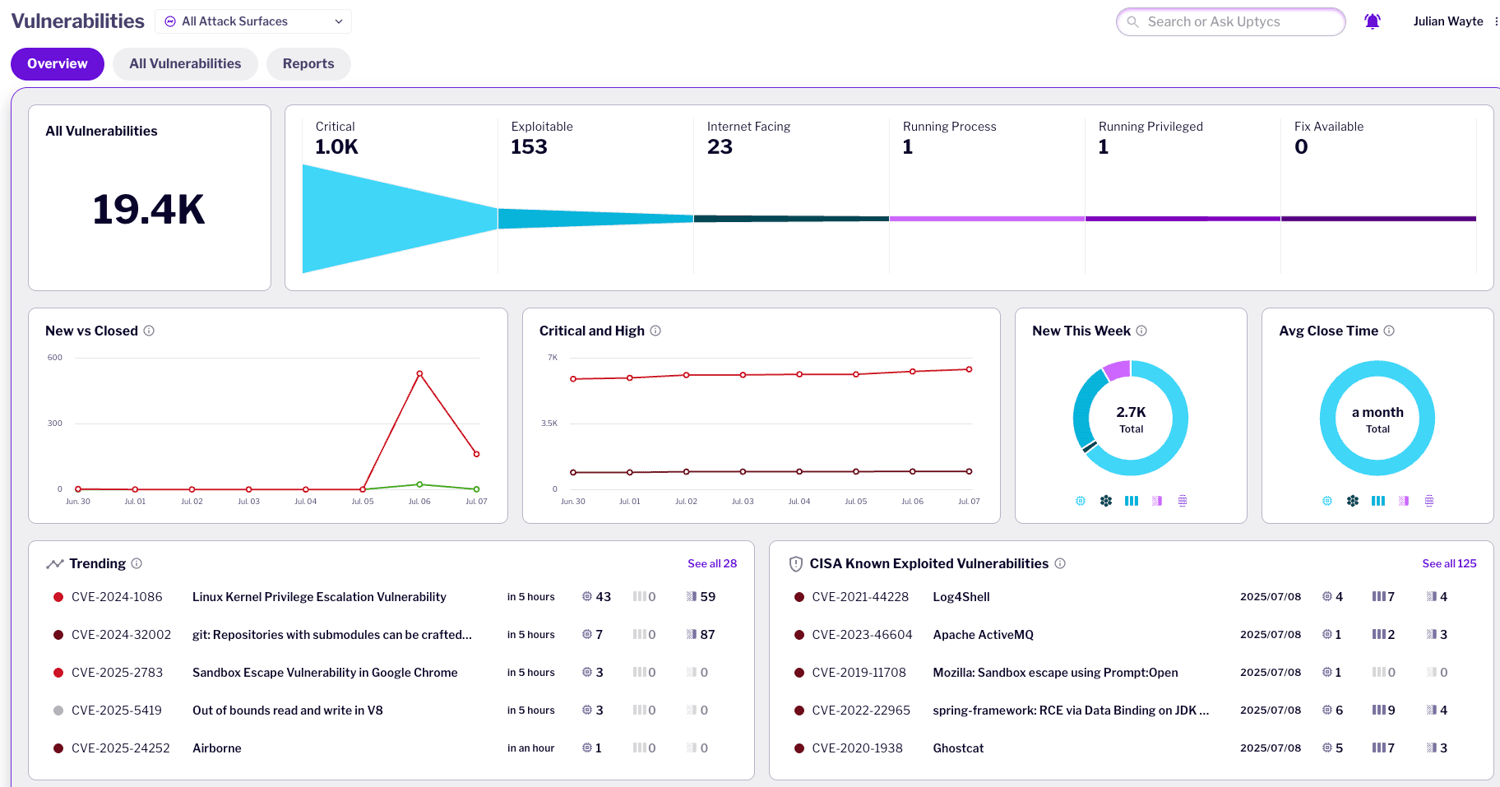Click the info icon next to Avg Close Time
The image size is (1500, 787).
(x=1389, y=331)
